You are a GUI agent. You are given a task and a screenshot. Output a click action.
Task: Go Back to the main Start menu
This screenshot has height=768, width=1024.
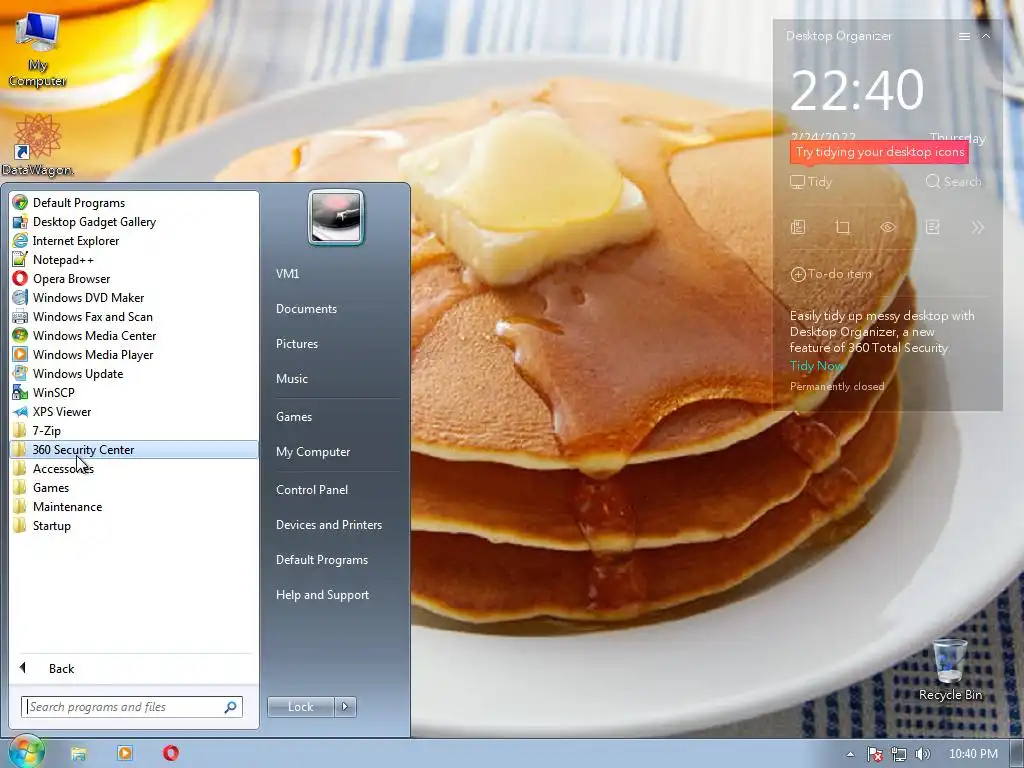point(134,668)
